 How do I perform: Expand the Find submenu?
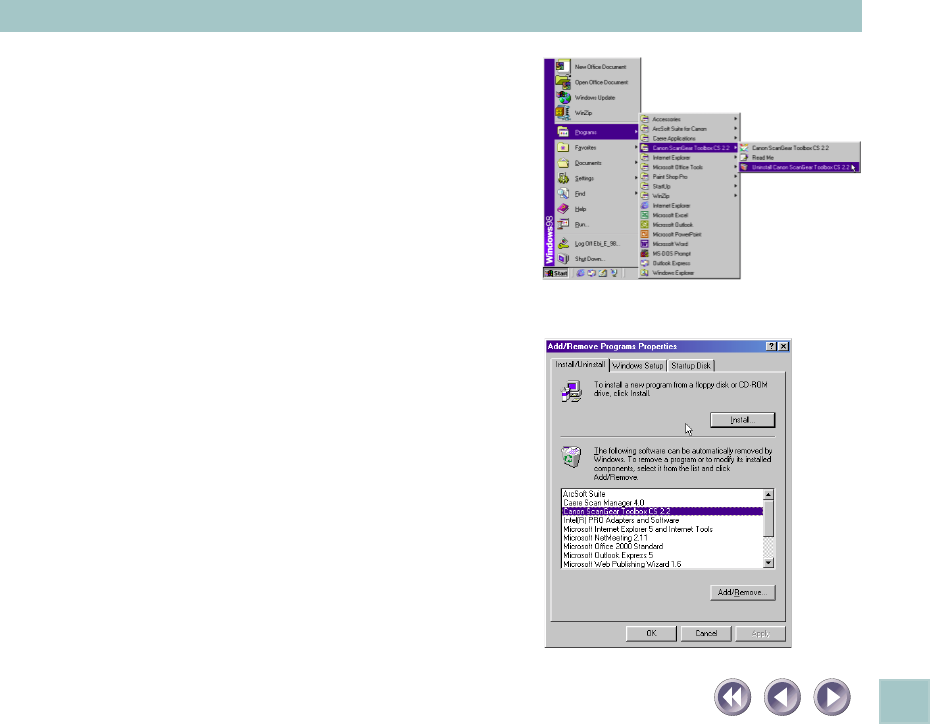click(597, 194)
